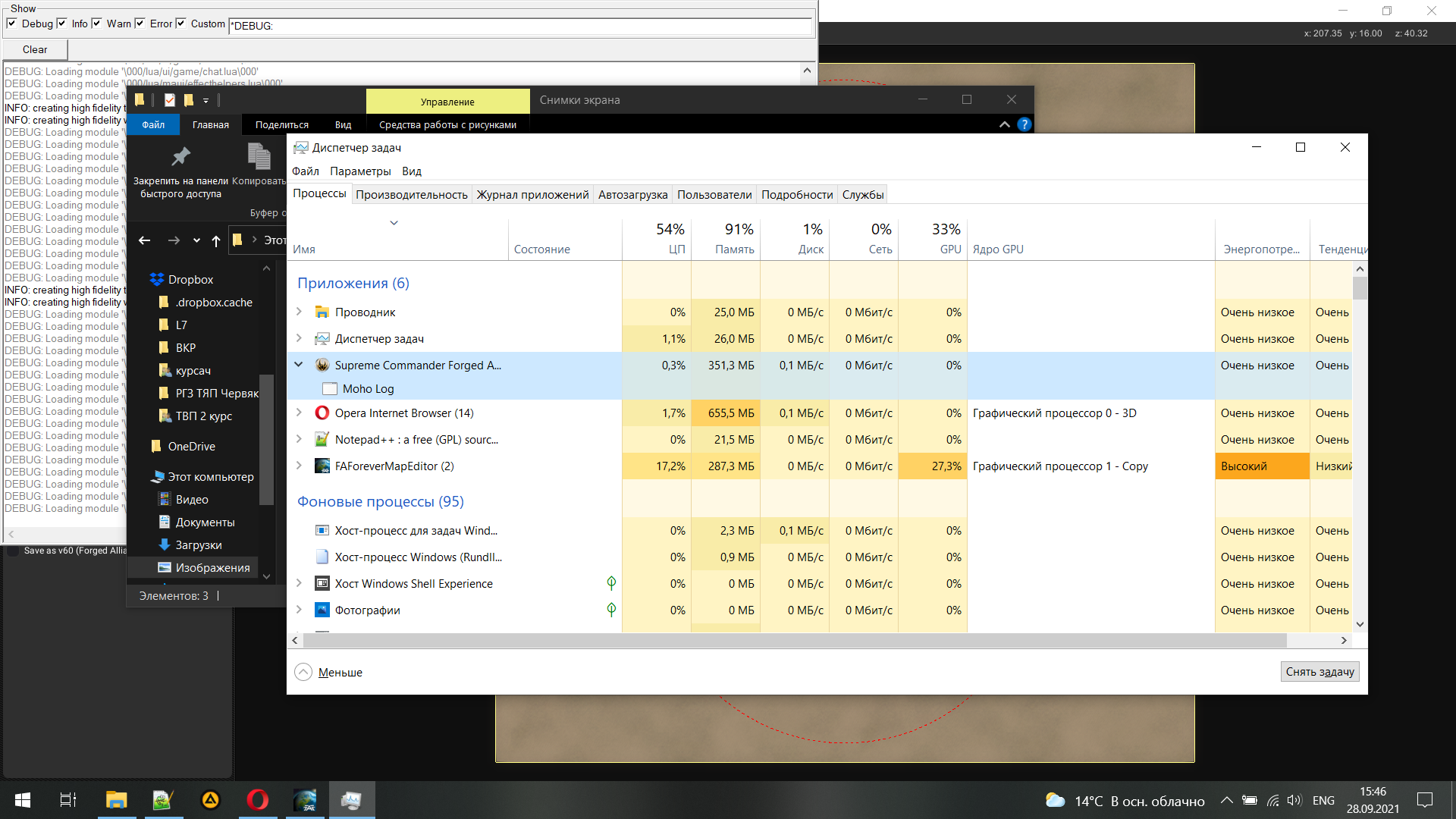Sort processes by GPU column header
The image size is (1456, 819).
coord(934,239)
